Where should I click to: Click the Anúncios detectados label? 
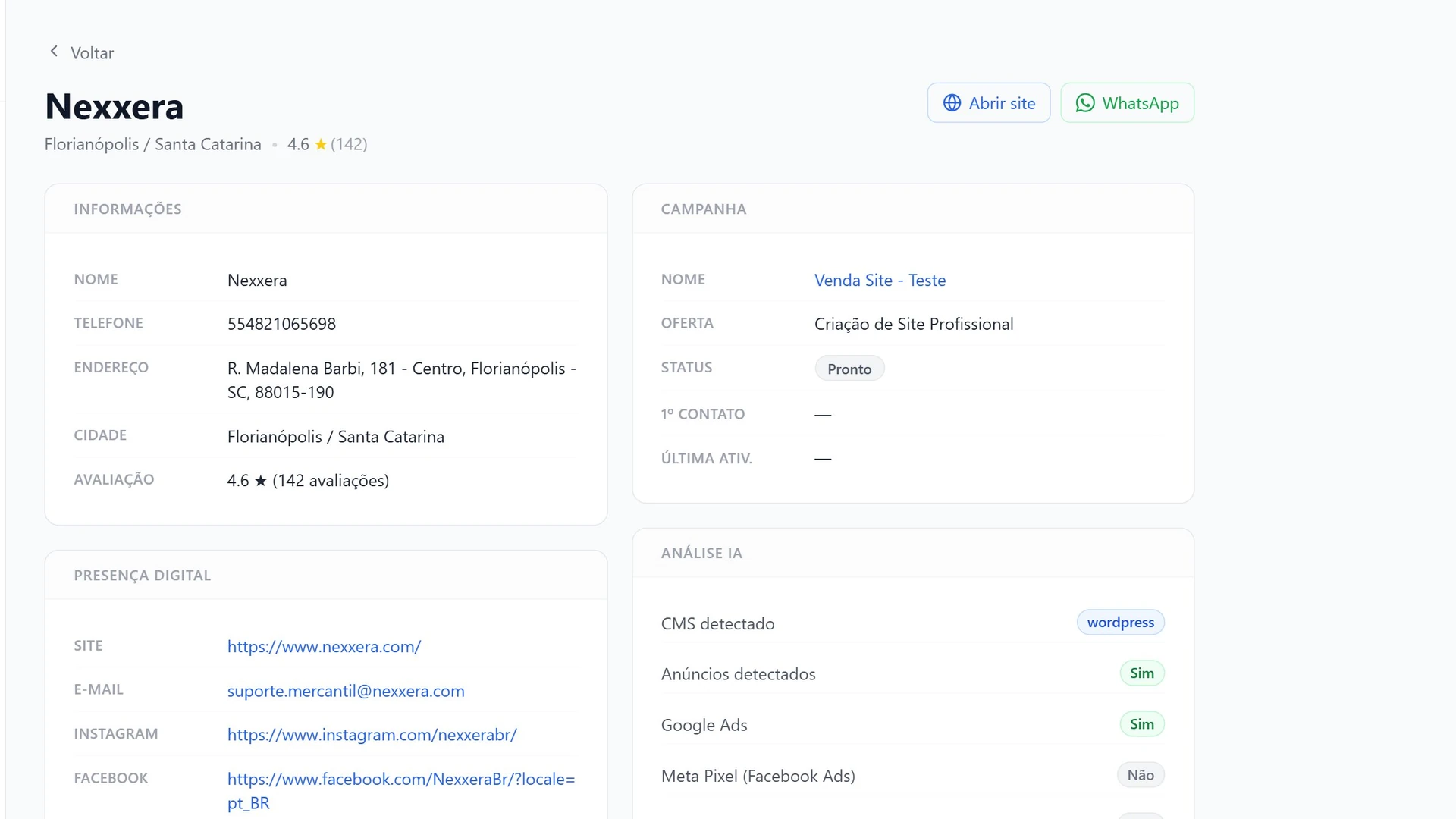point(739,674)
